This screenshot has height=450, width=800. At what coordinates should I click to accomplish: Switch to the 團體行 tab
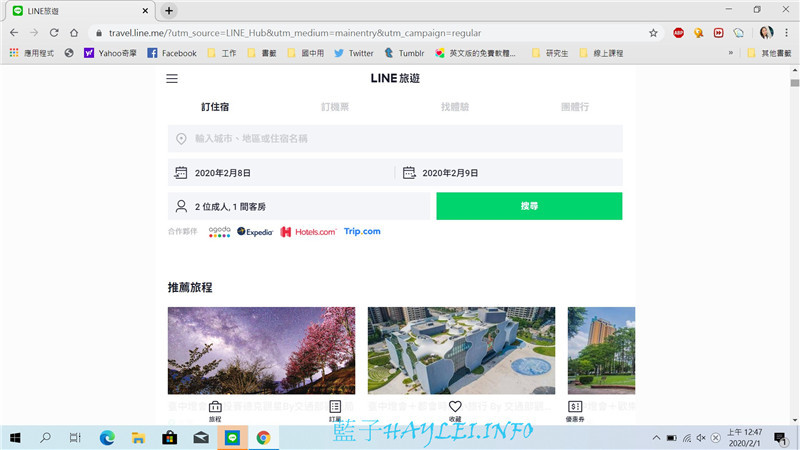[x=574, y=107]
